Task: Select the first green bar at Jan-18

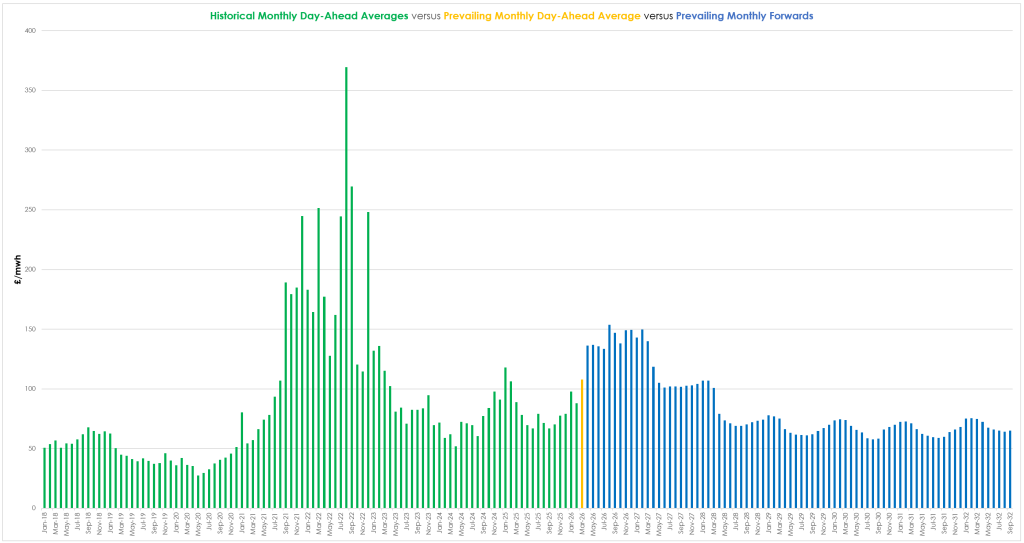Action: point(45,478)
